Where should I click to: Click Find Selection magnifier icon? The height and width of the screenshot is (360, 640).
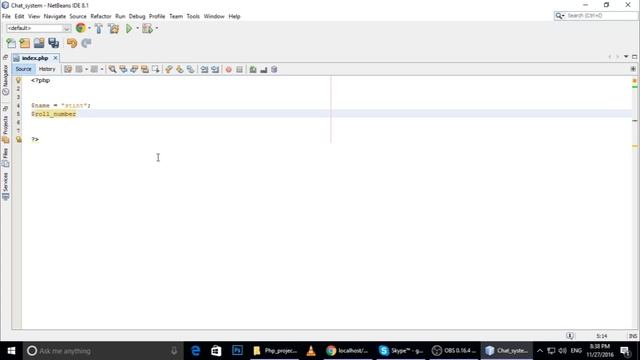112,69
